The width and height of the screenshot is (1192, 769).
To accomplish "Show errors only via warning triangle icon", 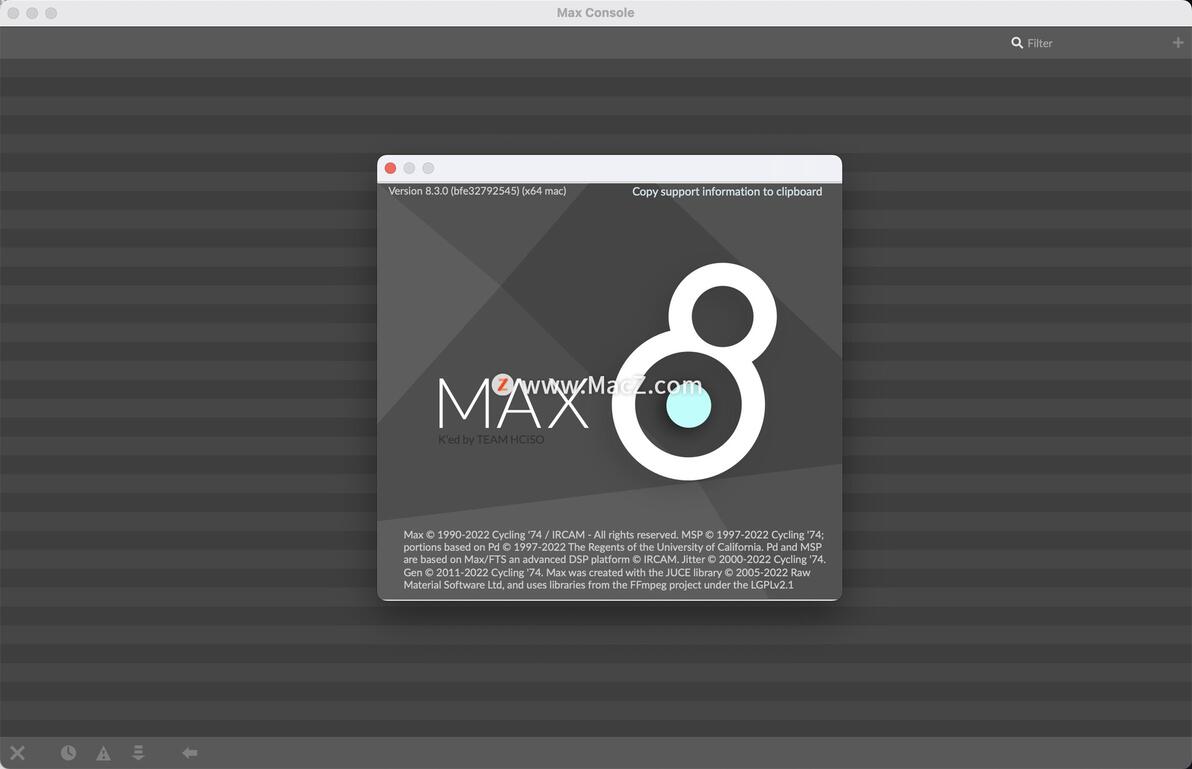I will point(103,753).
